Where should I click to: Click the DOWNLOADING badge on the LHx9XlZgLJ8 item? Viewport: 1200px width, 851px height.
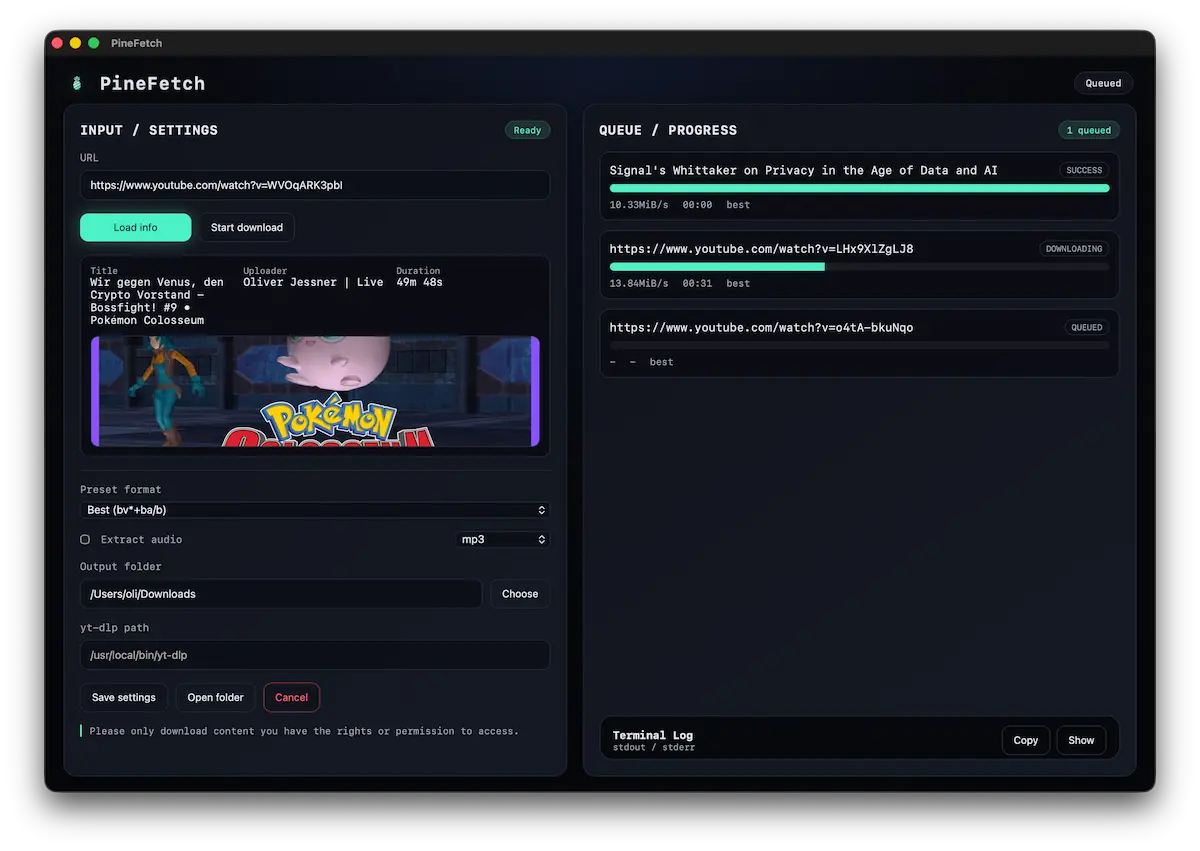[x=1074, y=248]
